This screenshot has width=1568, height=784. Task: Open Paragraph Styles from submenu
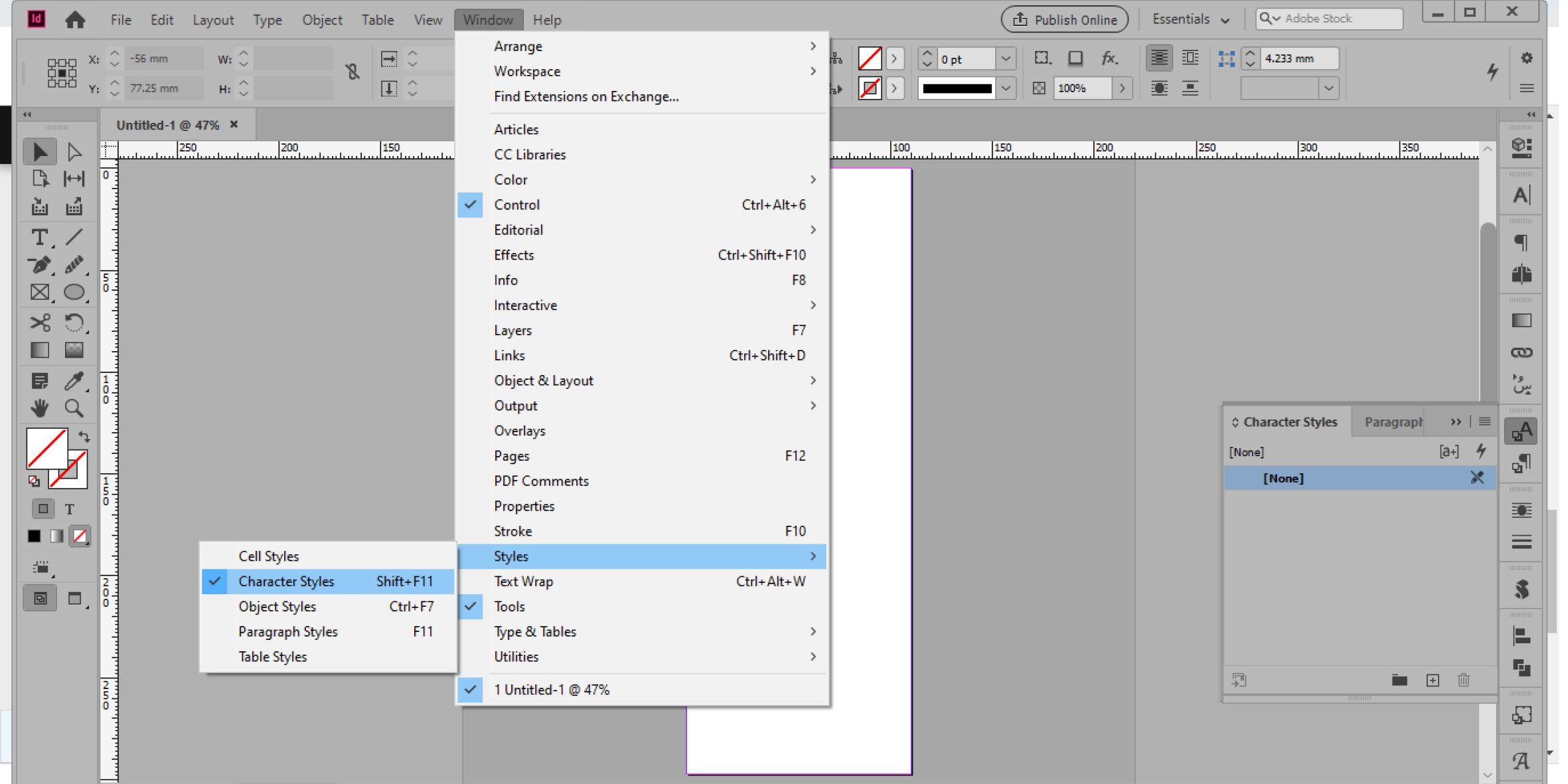pos(288,631)
